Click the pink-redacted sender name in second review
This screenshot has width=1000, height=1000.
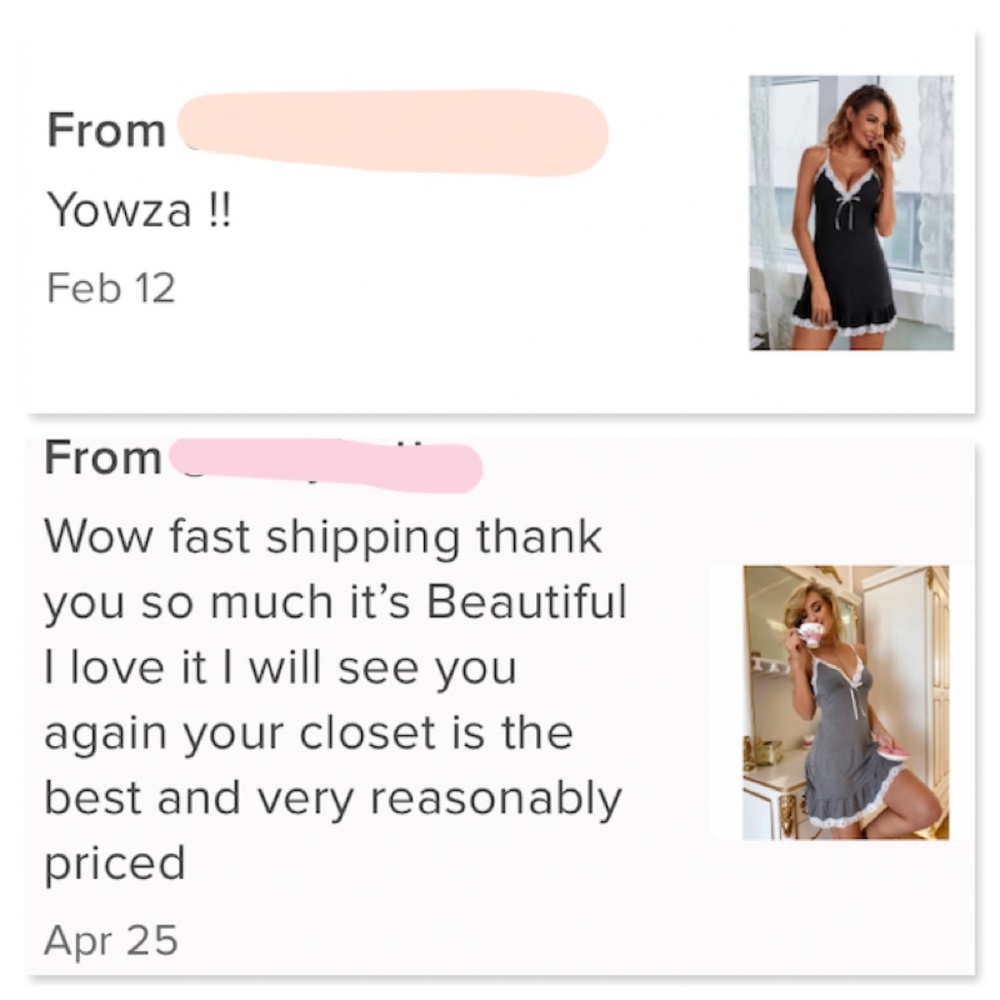(x=325, y=465)
